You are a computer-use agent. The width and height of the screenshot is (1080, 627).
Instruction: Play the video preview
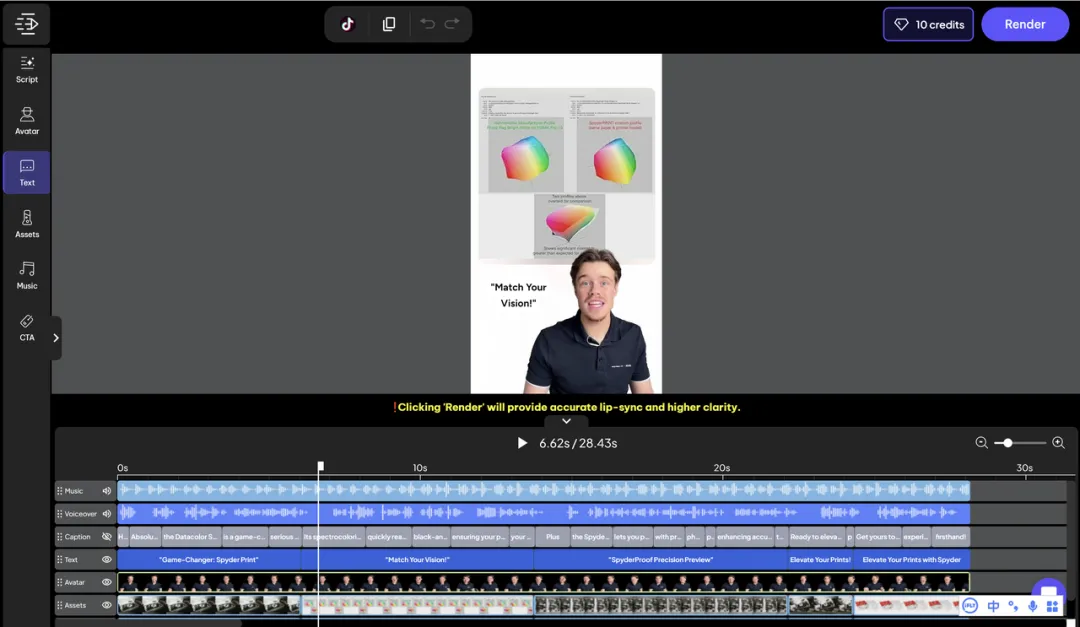coord(522,443)
